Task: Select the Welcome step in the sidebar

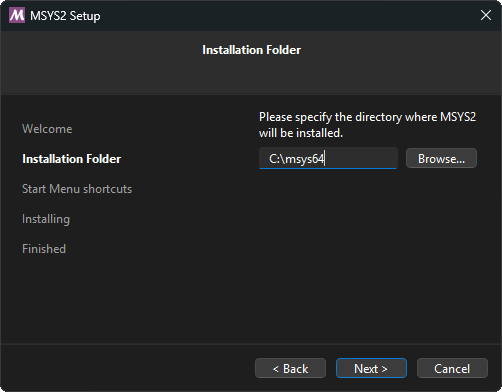Action: pyautogui.click(x=47, y=129)
